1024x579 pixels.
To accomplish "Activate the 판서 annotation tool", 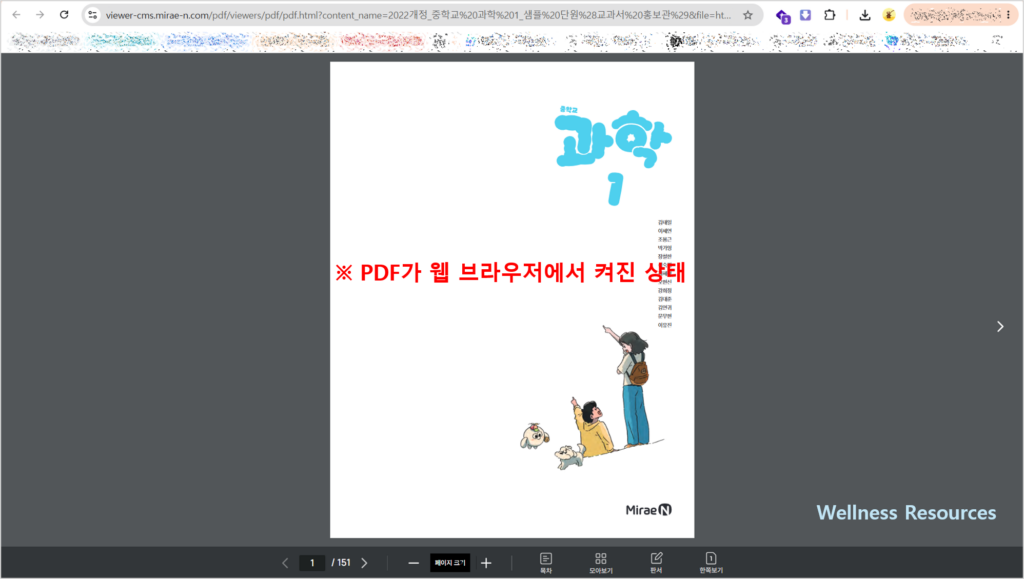I will [x=656, y=563].
